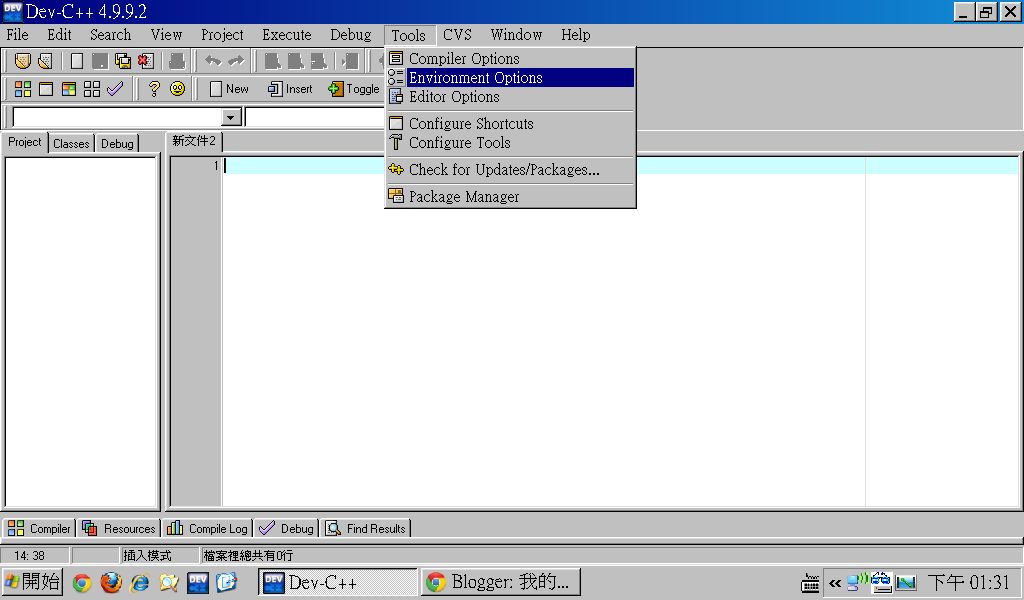Click the second empty combo box field

(x=315, y=117)
